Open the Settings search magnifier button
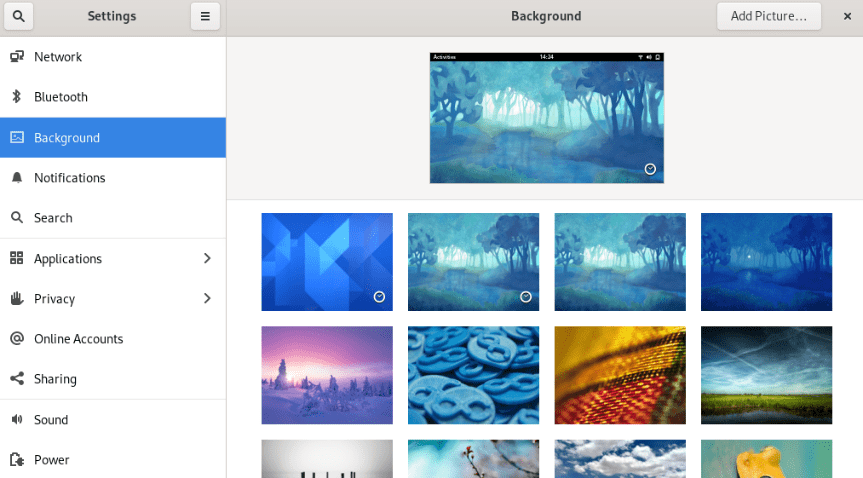The height and width of the screenshot is (478, 863). point(18,16)
